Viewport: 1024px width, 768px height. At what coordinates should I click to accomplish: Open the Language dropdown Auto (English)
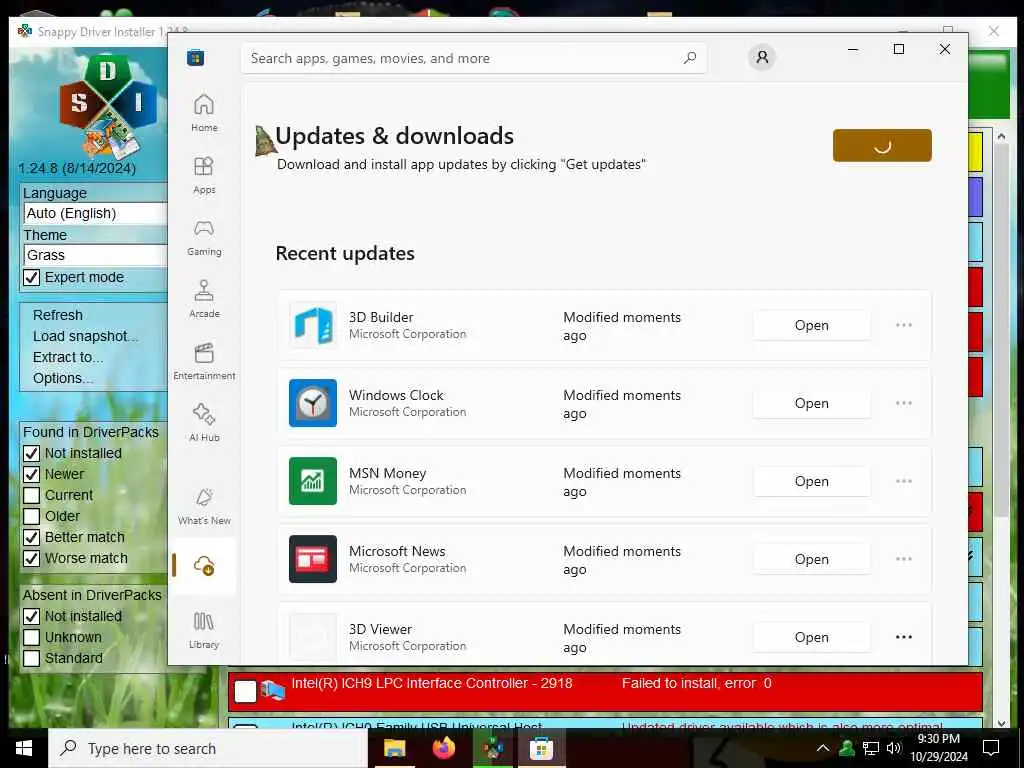click(x=95, y=214)
